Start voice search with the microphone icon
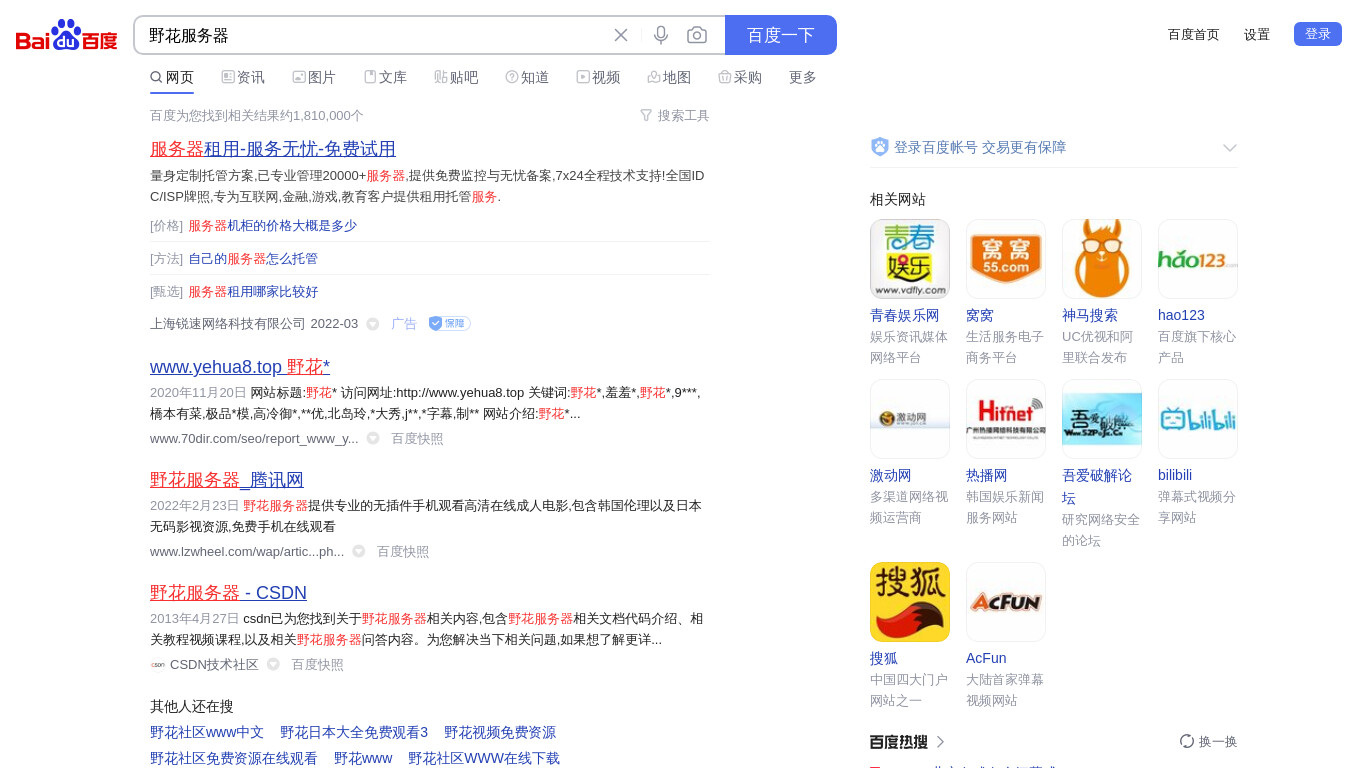 tap(661, 35)
